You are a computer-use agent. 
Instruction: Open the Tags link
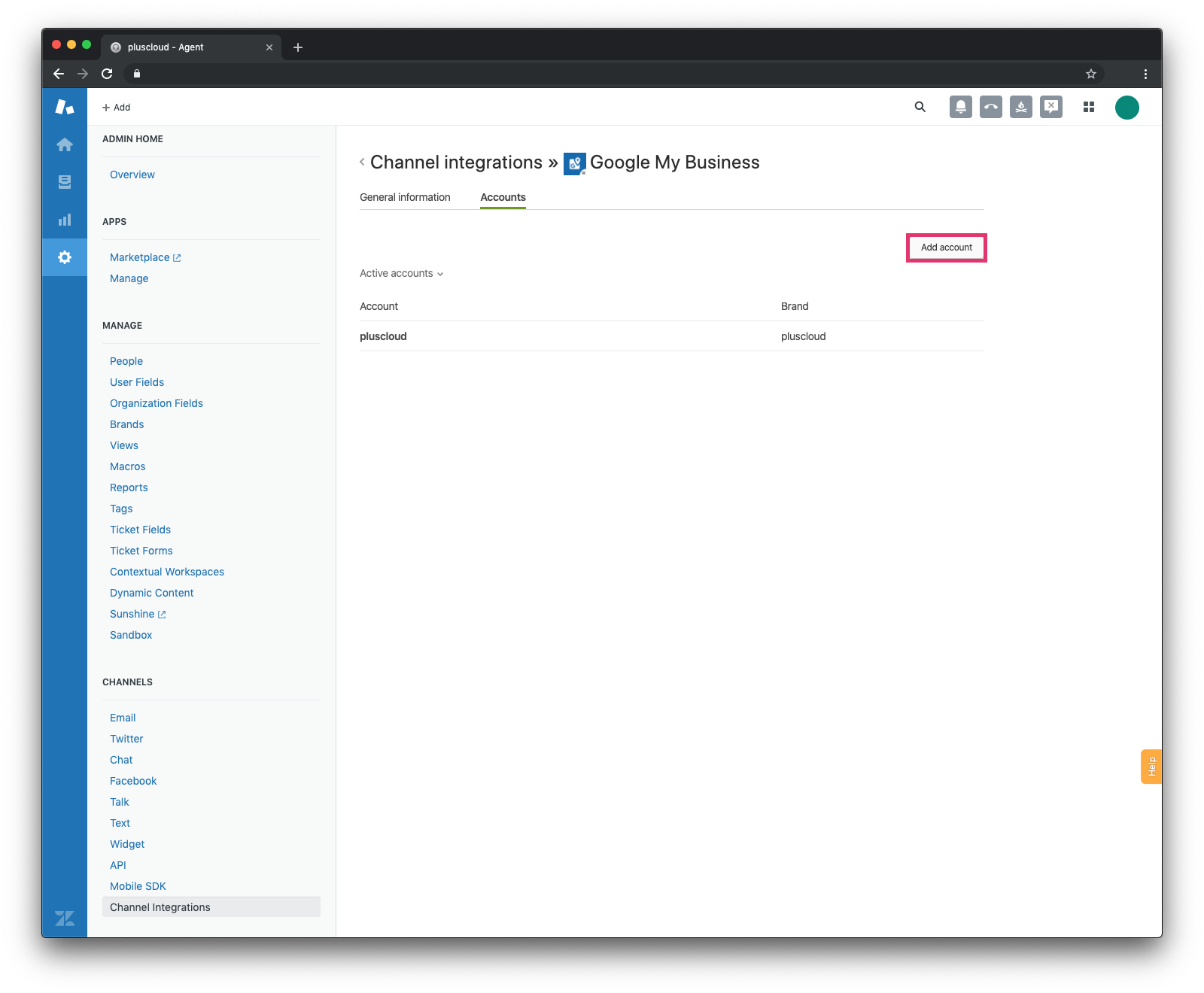point(121,509)
